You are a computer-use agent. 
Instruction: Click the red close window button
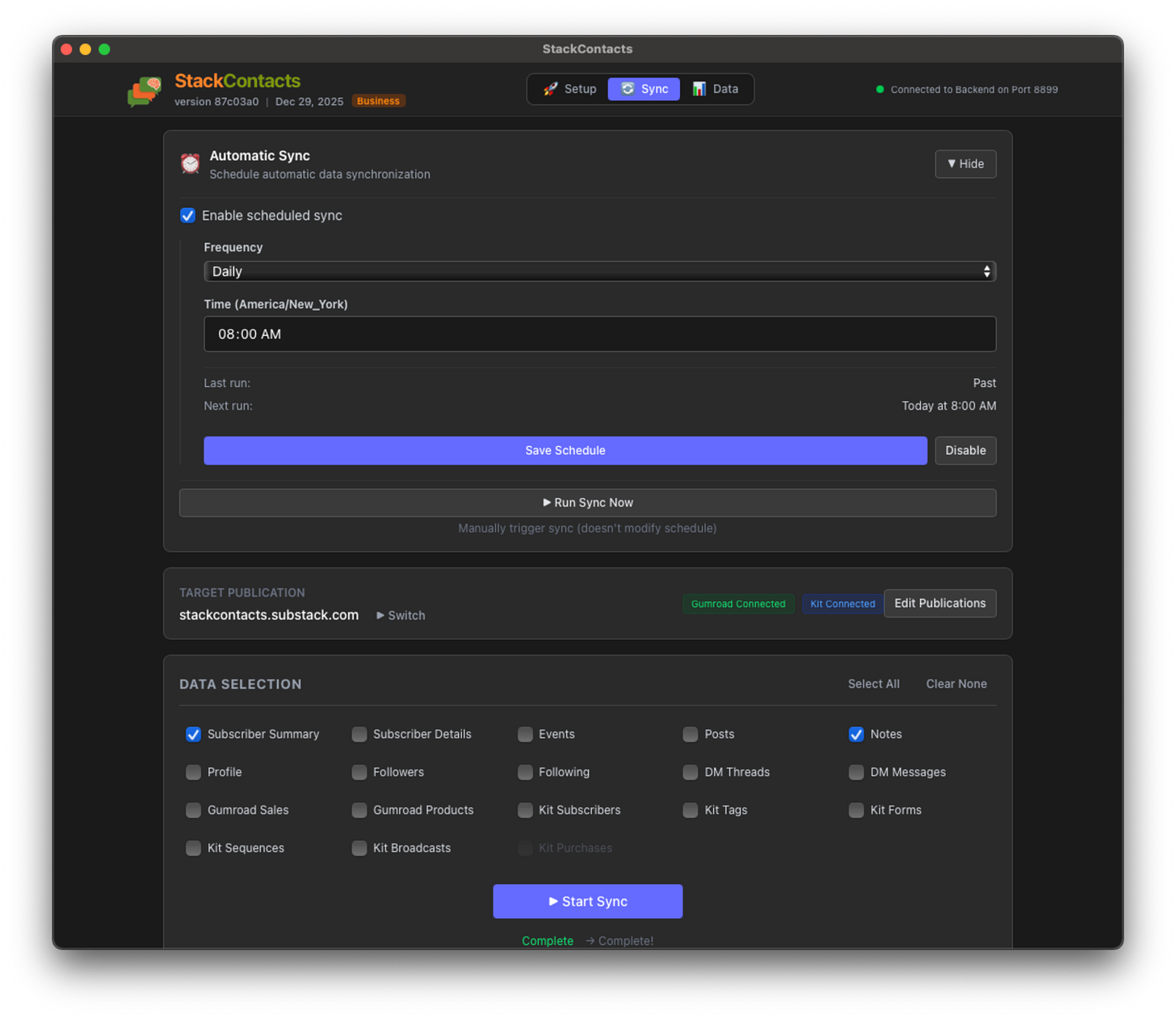pyautogui.click(x=66, y=49)
